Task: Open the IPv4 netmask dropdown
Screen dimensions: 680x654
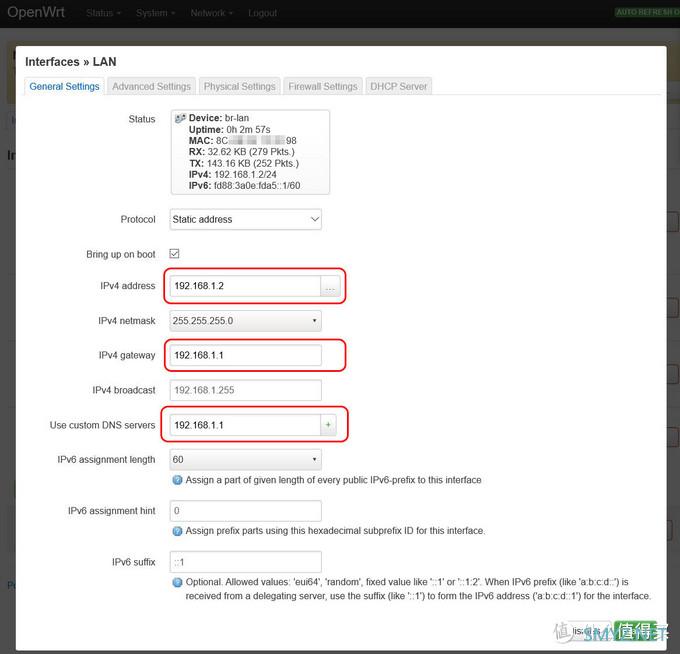Action: pyautogui.click(x=245, y=321)
